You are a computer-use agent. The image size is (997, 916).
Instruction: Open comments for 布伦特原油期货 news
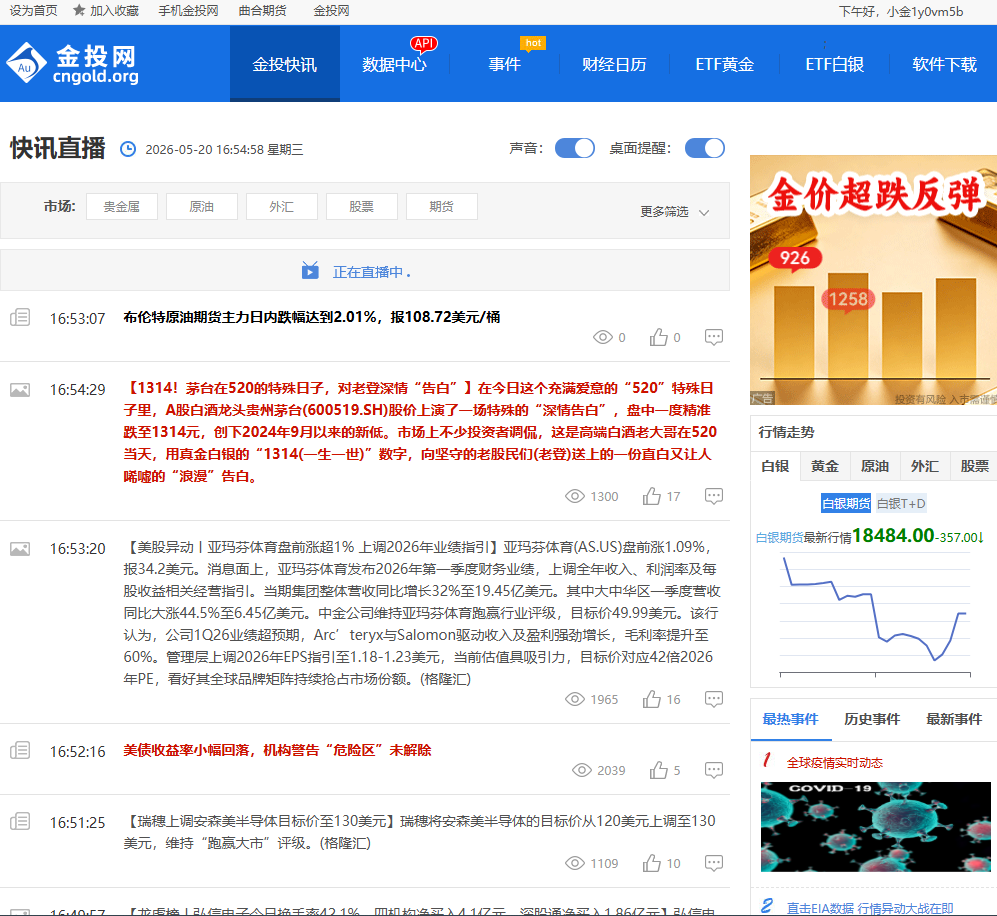tap(713, 337)
